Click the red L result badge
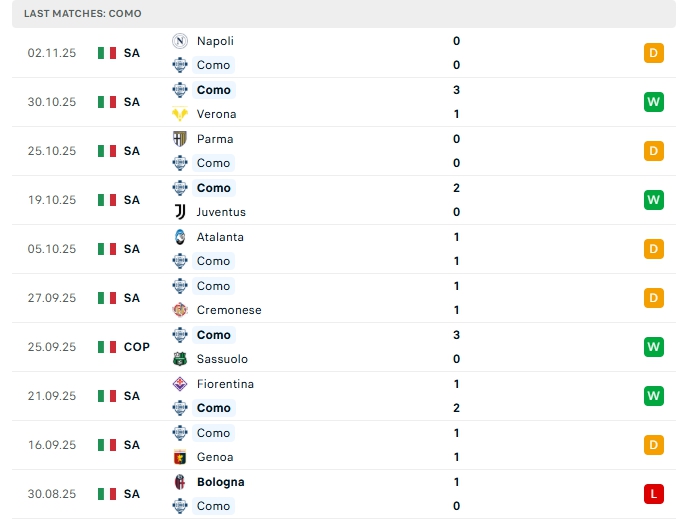686x519 pixels. click(x=654, y=494)
